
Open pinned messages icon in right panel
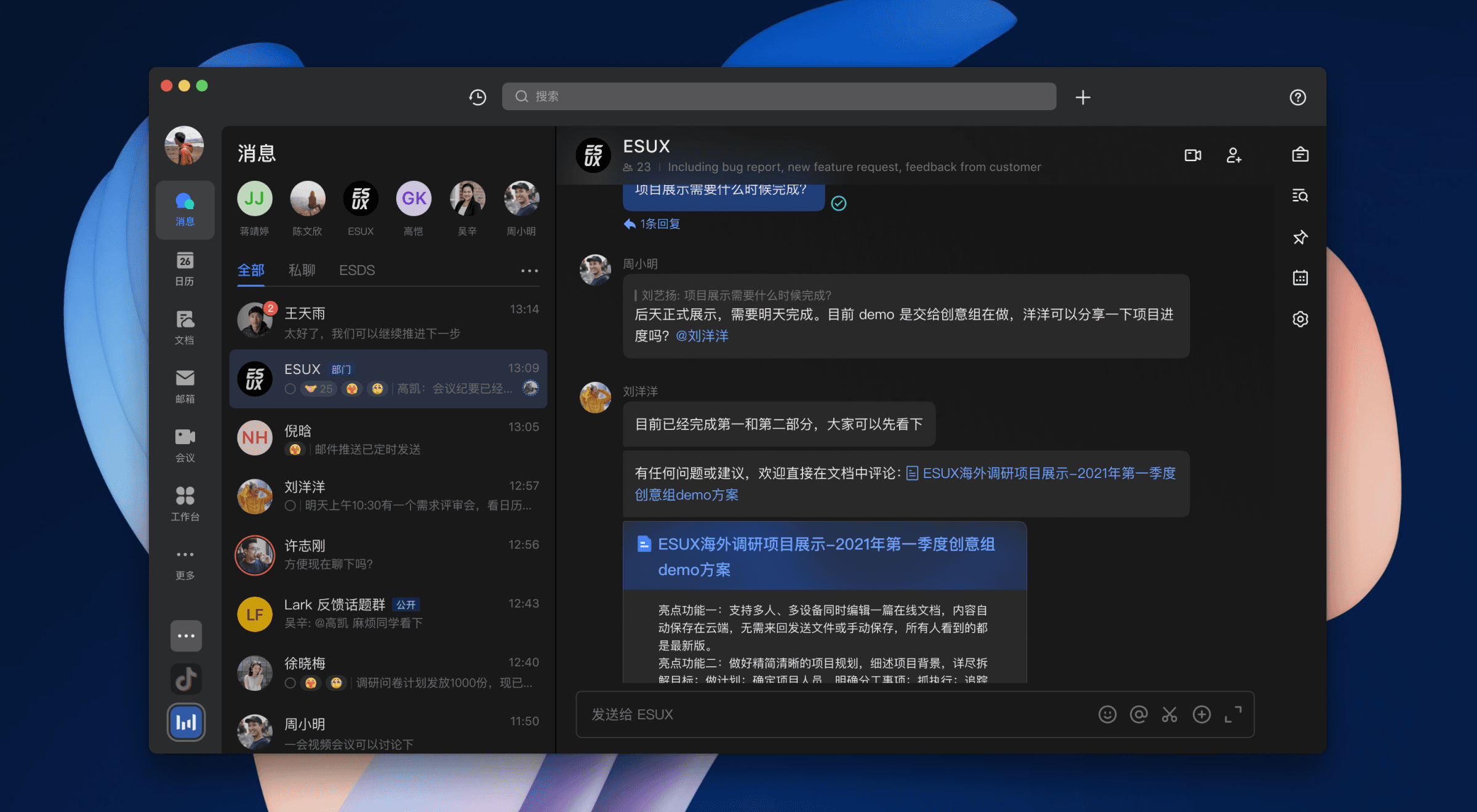tap(1300, 237)
